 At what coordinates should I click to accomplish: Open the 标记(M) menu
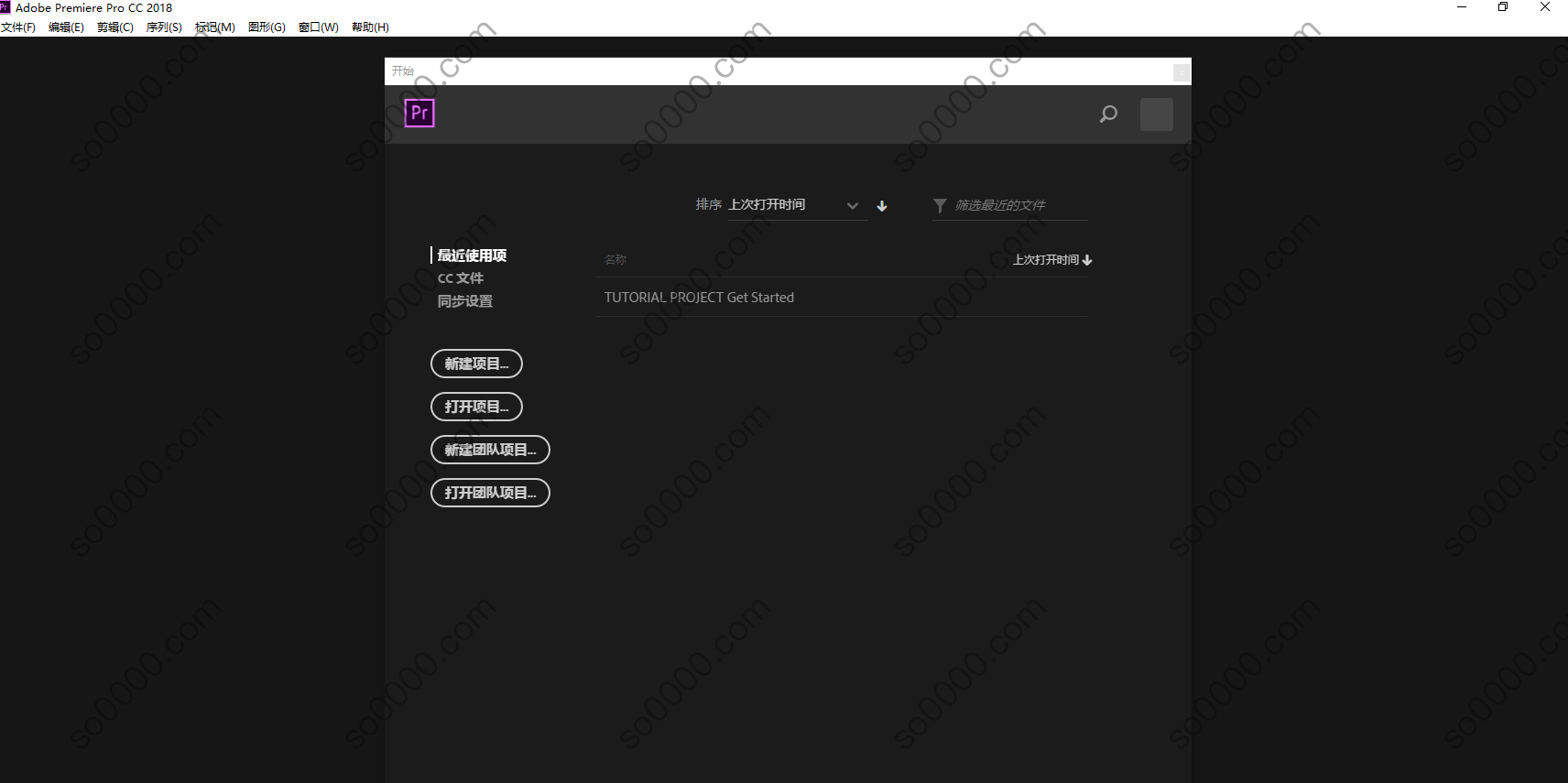(215, 27)
